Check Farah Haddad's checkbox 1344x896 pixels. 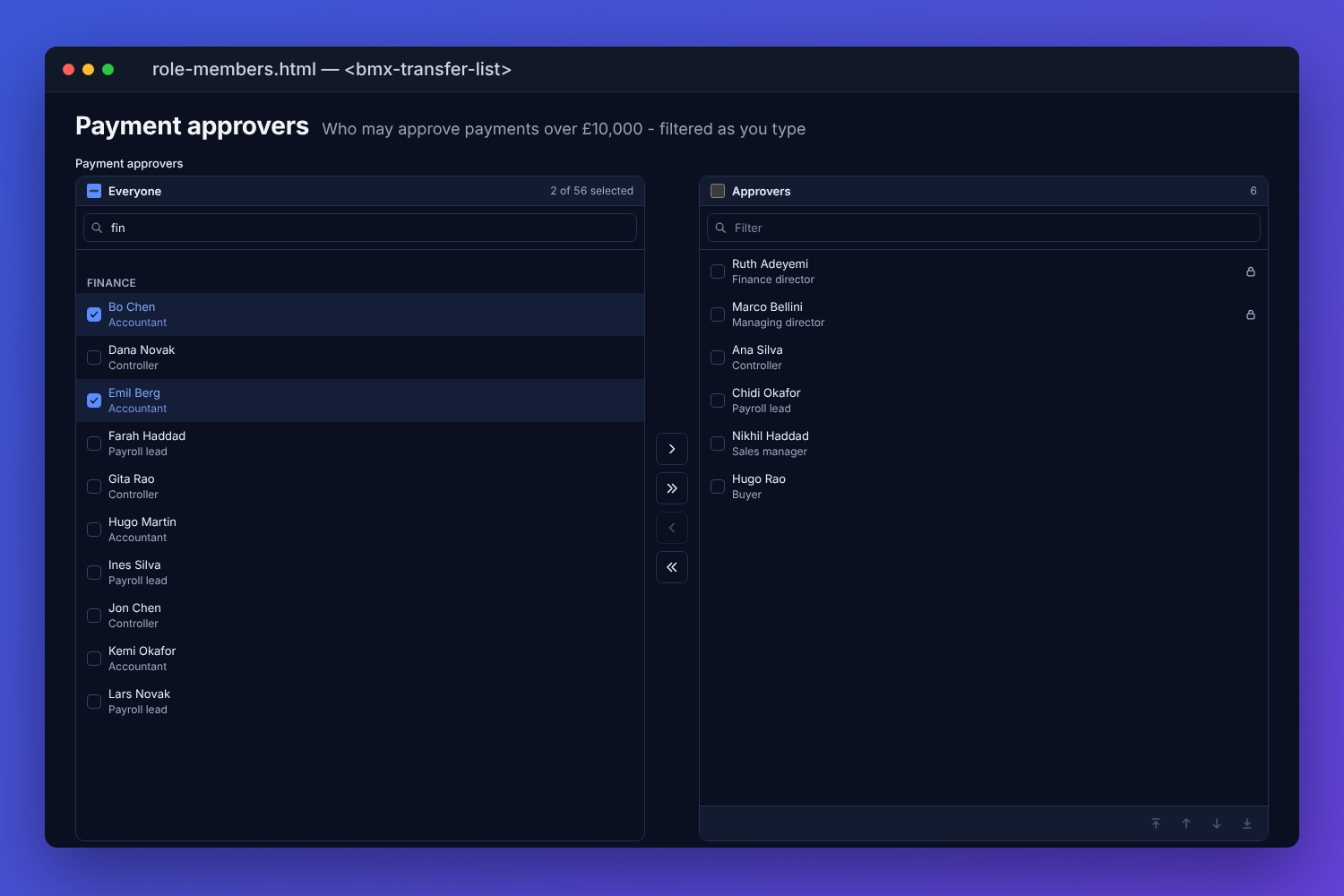[x=94, y=444]
